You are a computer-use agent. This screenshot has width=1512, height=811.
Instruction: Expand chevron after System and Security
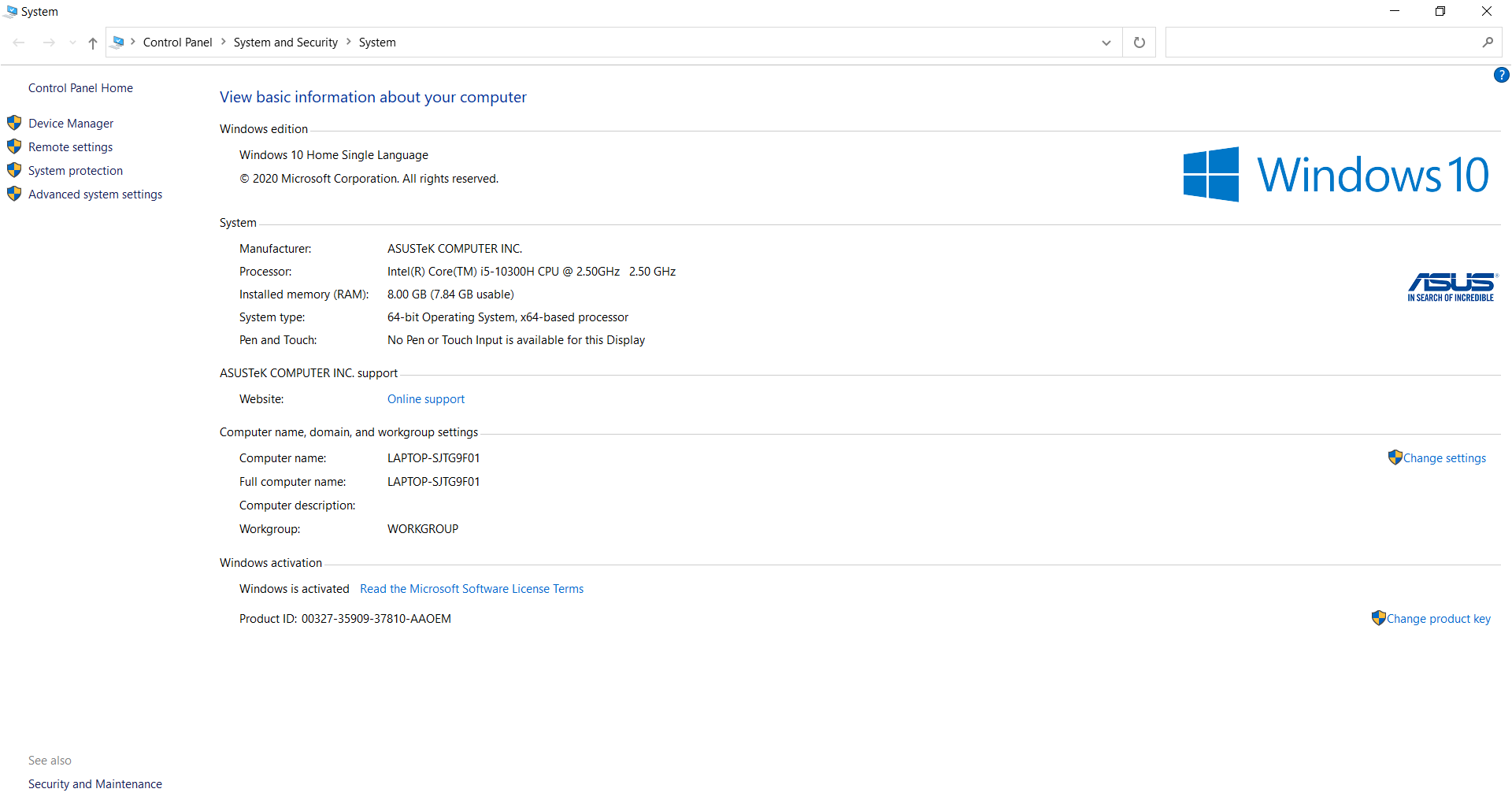tap(349, 42)
